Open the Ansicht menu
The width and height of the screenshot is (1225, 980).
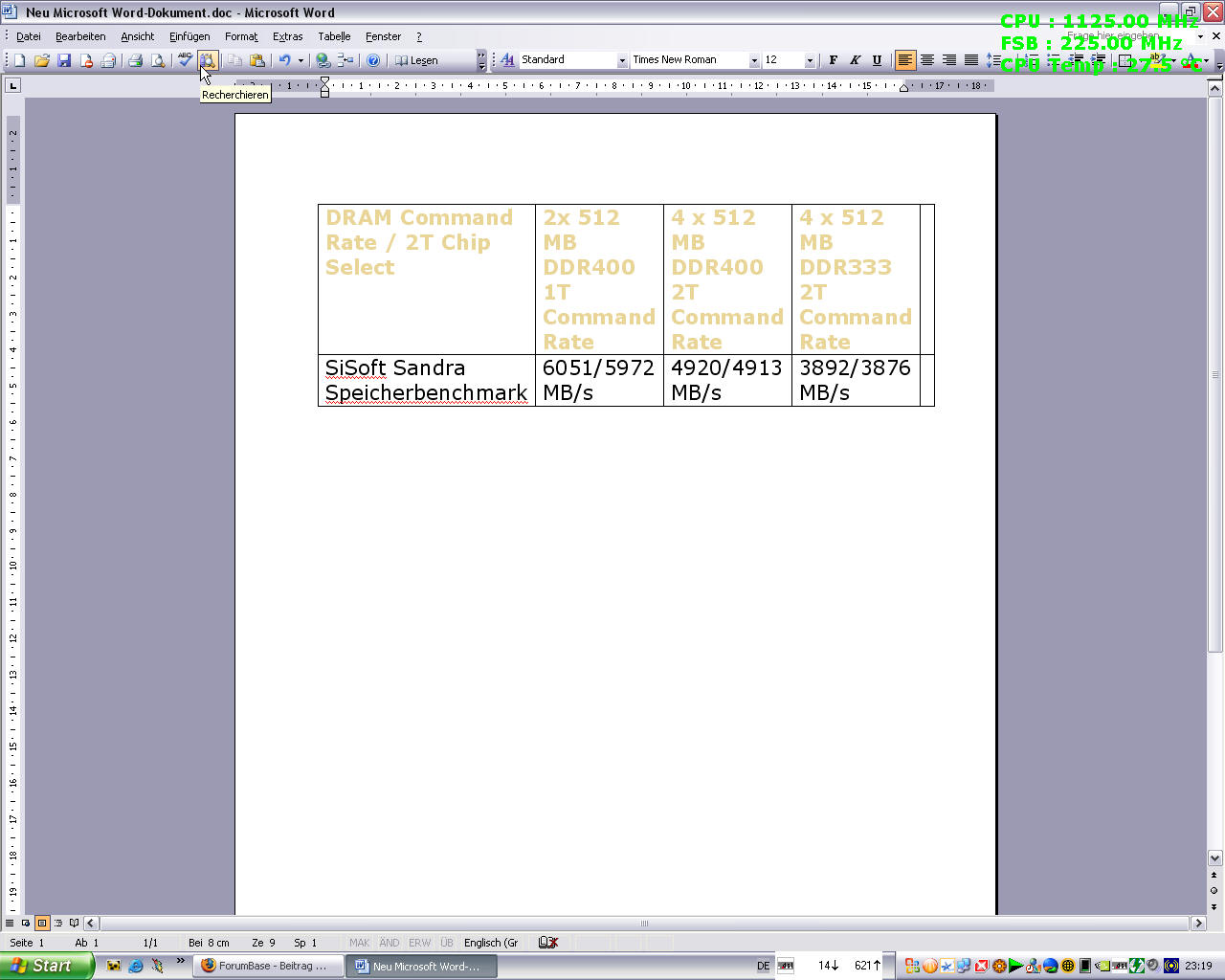[x=137, y=36]
